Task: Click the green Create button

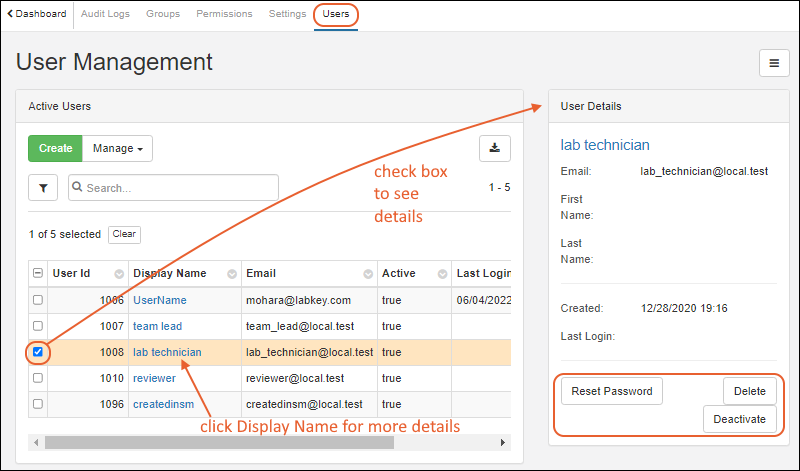Action: [x=55, y=148]
